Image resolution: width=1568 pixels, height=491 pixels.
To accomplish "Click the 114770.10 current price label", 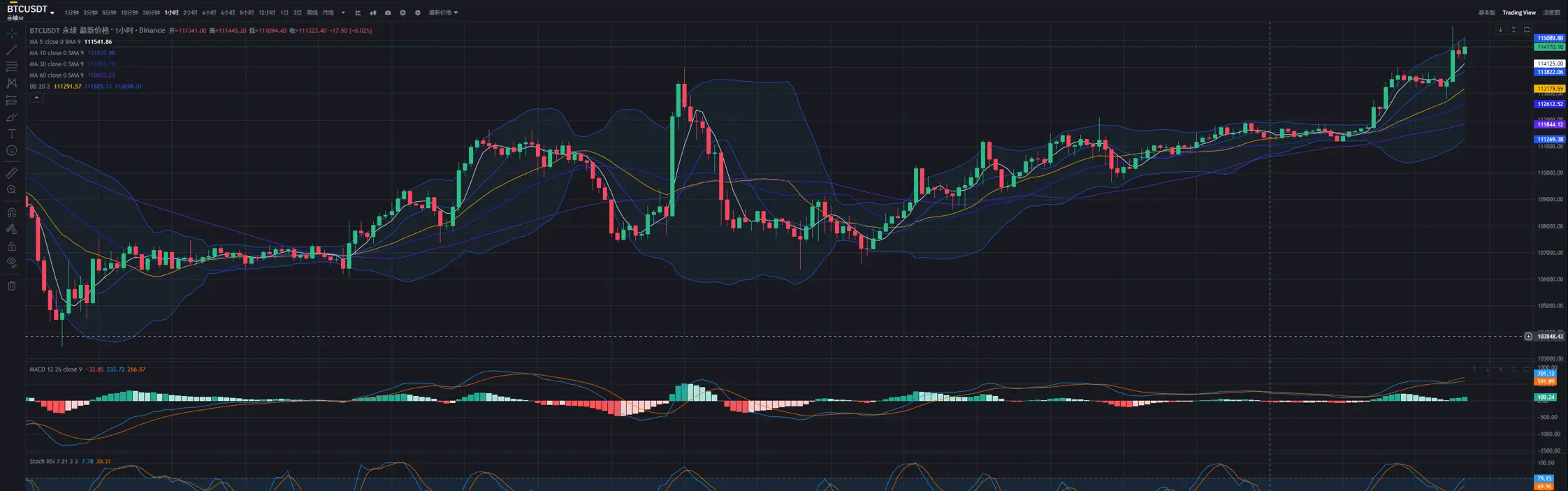I will pyautogui.click(x=1550, y=47).
